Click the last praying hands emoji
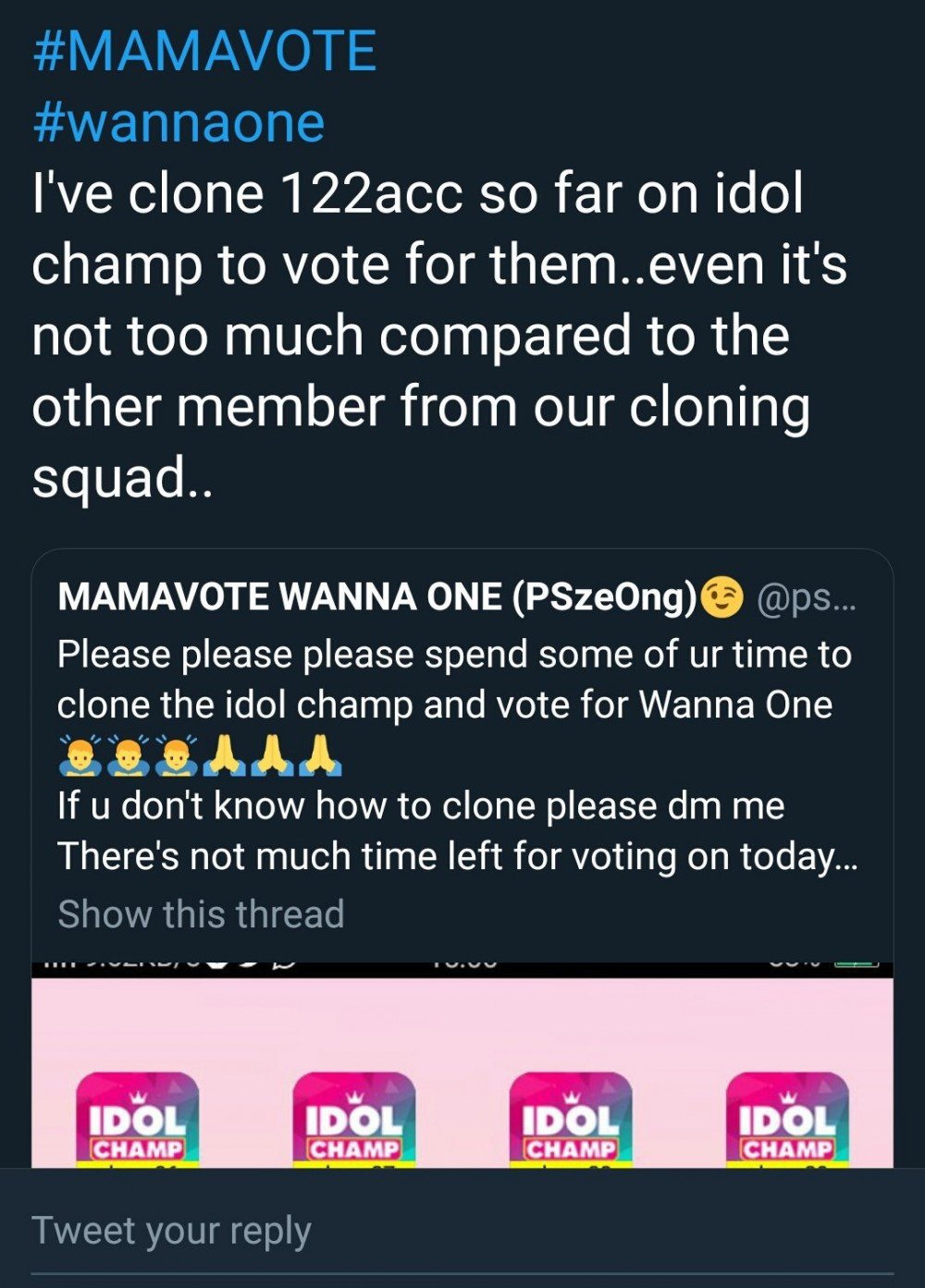 point(321,754)
